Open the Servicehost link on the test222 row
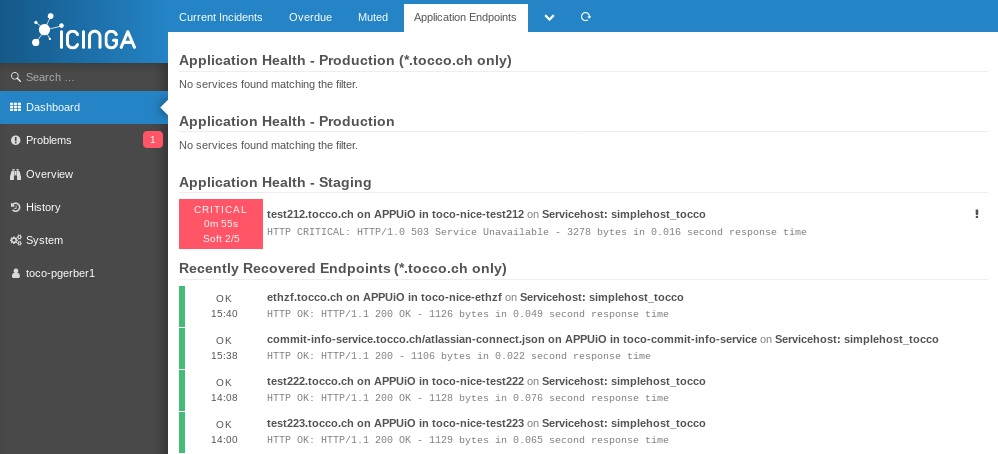Screen dimensions: 998x454 point(624,381)
